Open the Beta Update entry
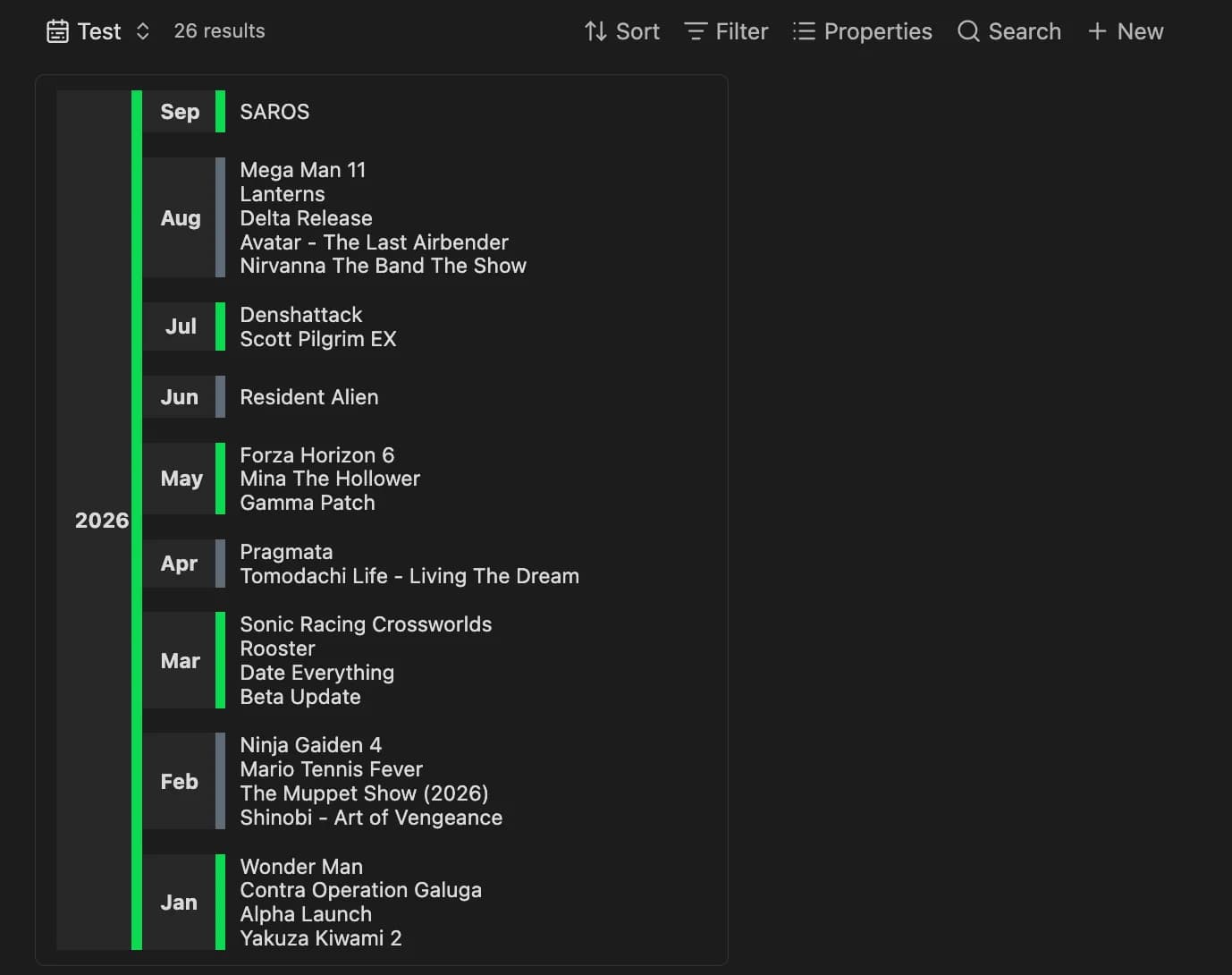1232x975 pixels. click(x=300, y=697)
